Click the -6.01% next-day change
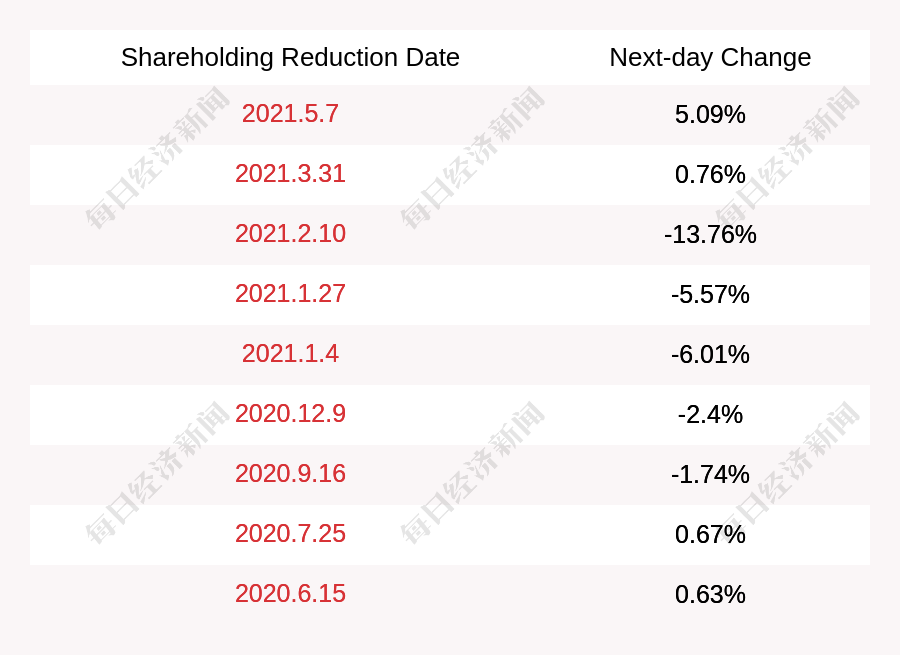 (x=710, y=355)
